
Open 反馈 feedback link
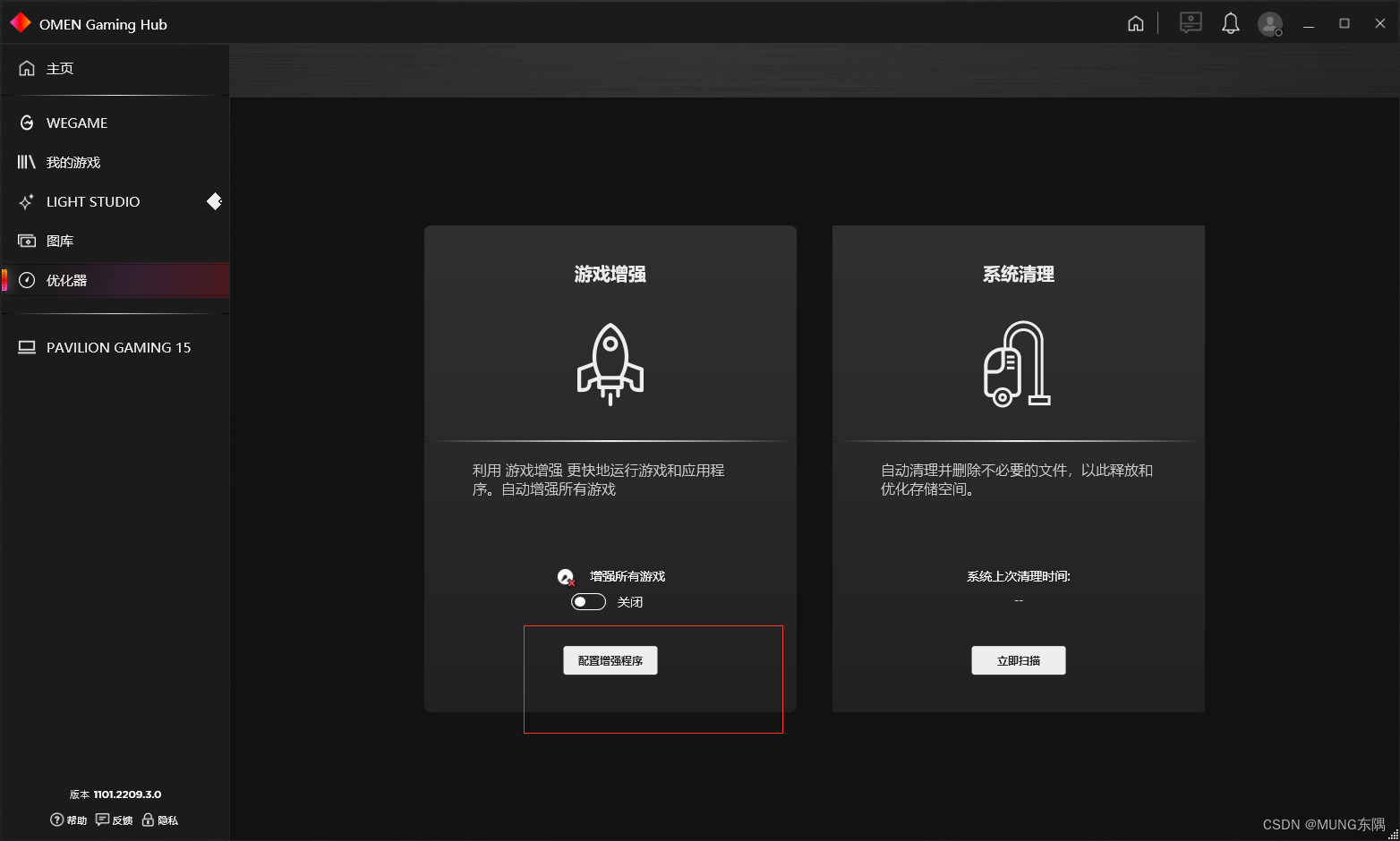[x=114, y=820]
